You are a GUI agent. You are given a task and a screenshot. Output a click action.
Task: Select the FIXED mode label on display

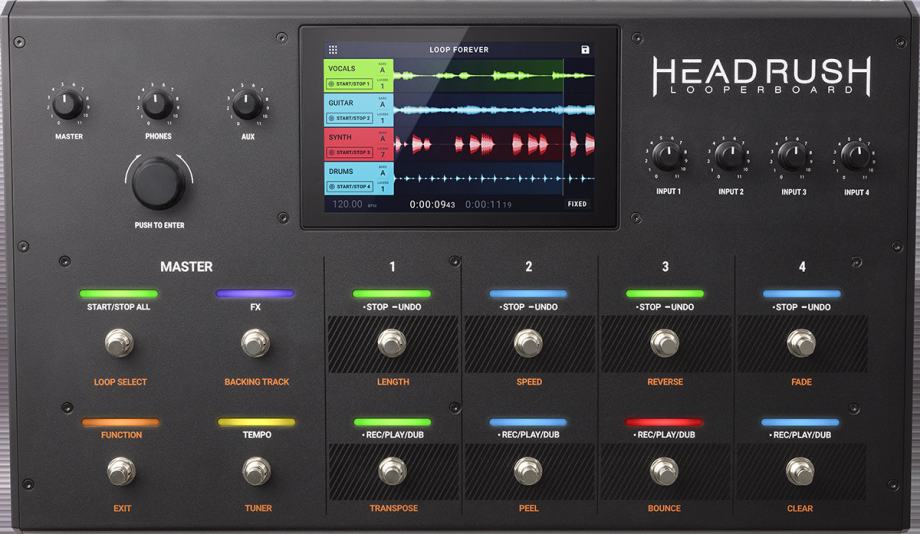tap(577, 204)
